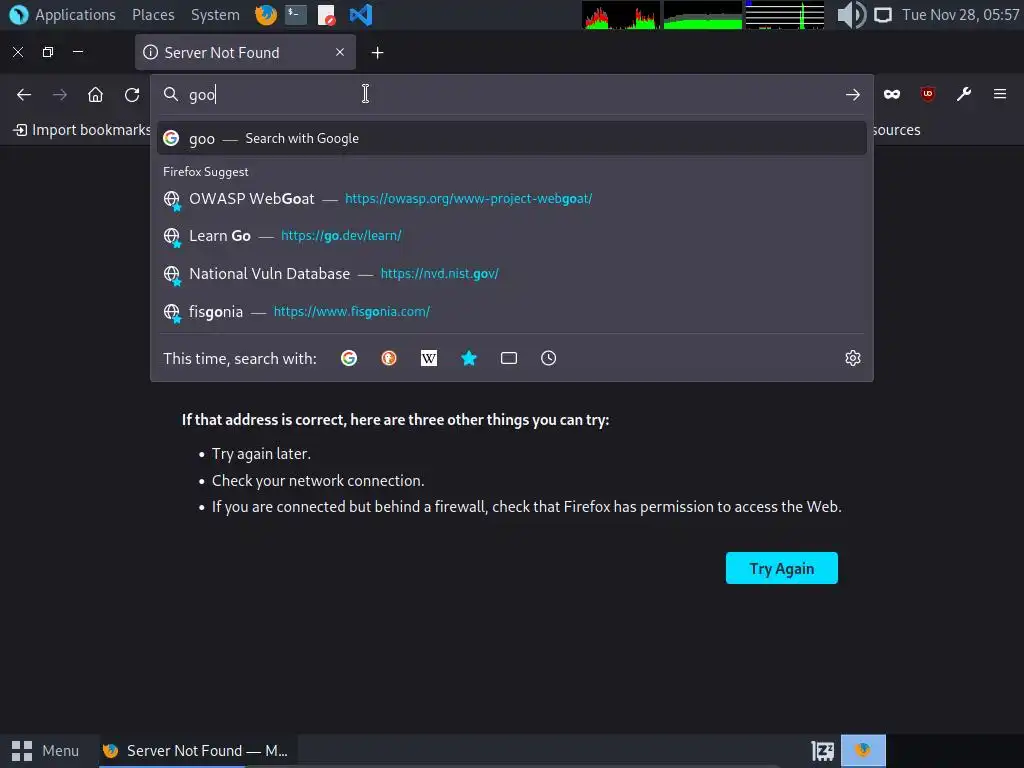Click the CPU usage monitor graph
Viewport: 1024px width, 768px height.
pos(621,15)
